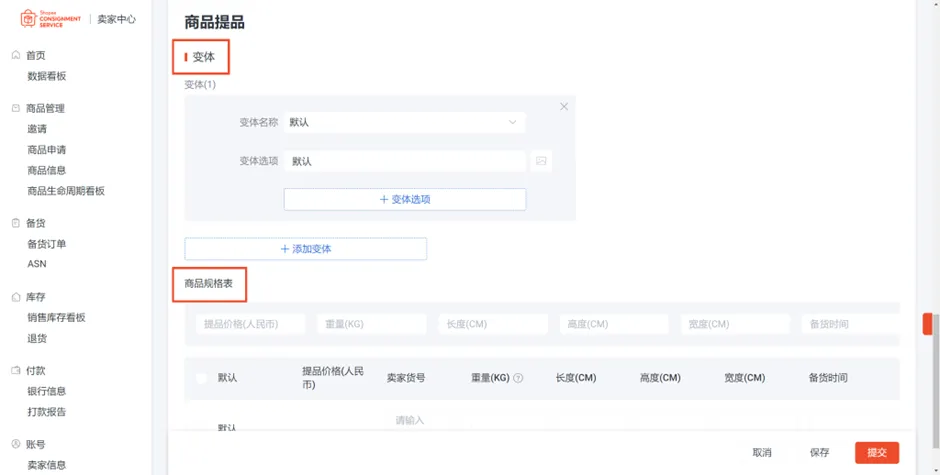The image size is (940, 475).
Task: Open 备货 menu section
Action: (x=35, y=223)
